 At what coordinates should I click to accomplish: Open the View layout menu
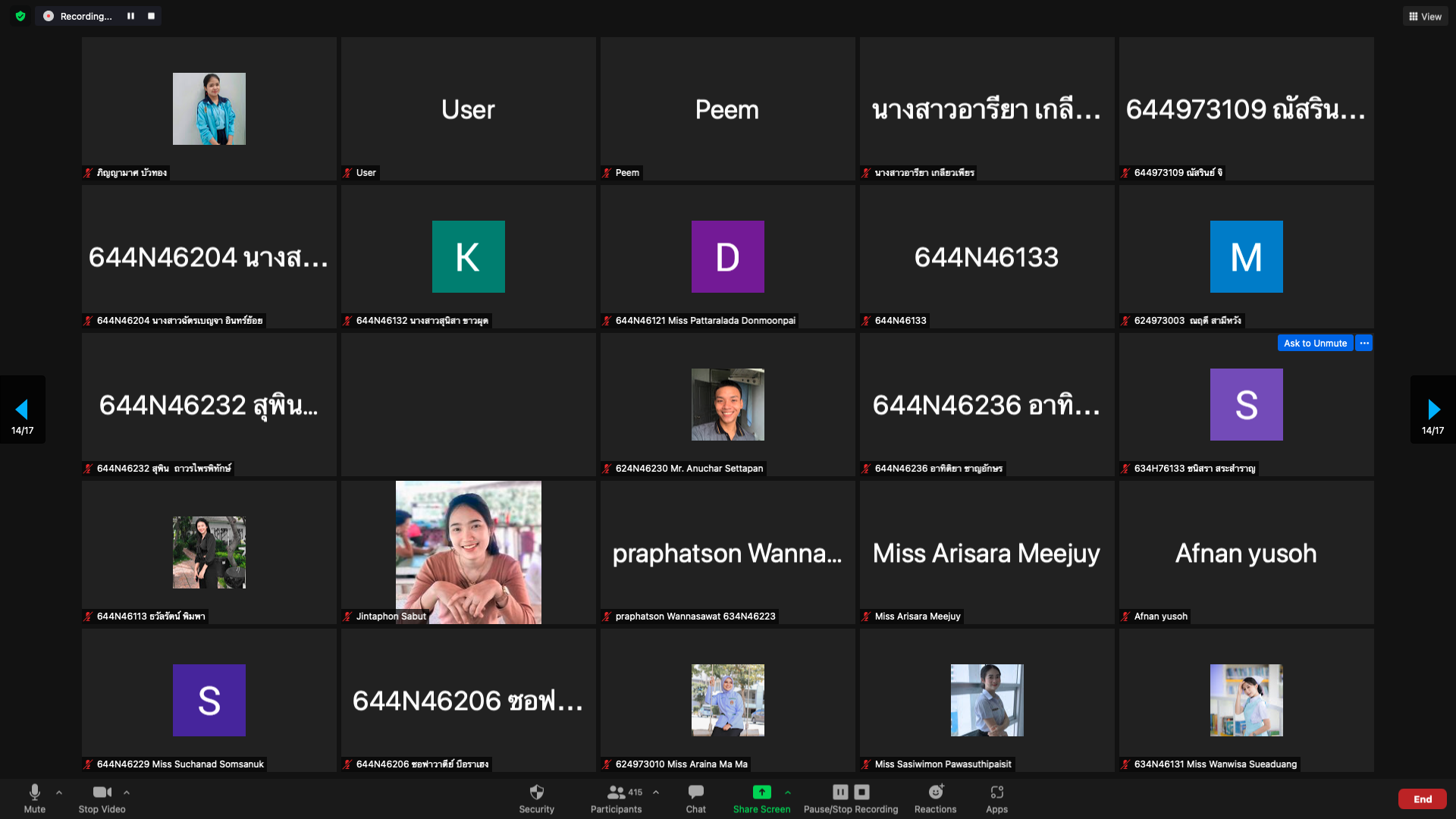(1426, 16)
